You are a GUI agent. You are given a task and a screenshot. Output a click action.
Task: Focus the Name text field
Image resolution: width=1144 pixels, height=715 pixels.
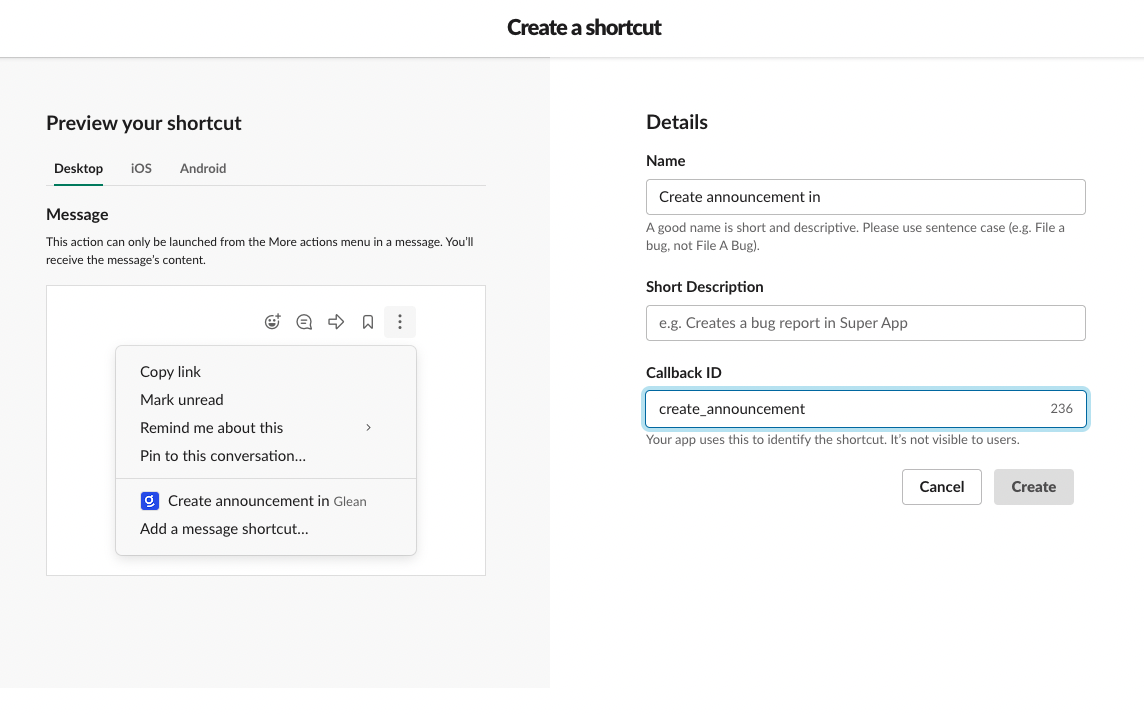point(865,197)
